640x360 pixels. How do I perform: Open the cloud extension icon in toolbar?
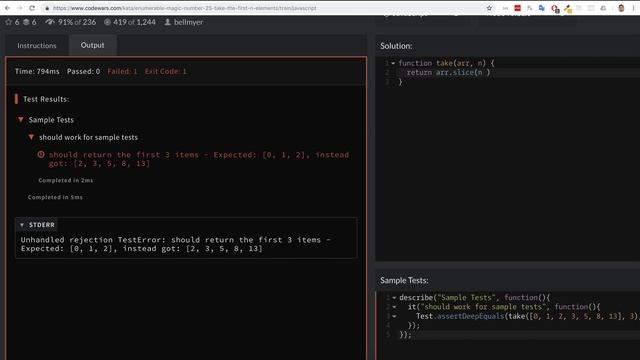[x=603, y=8]
